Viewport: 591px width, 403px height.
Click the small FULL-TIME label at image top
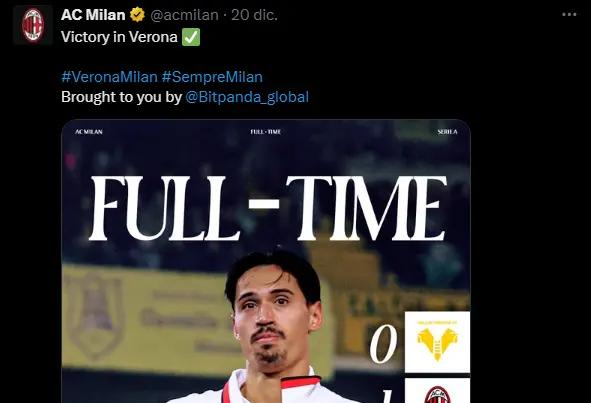[x=266, y=132]
